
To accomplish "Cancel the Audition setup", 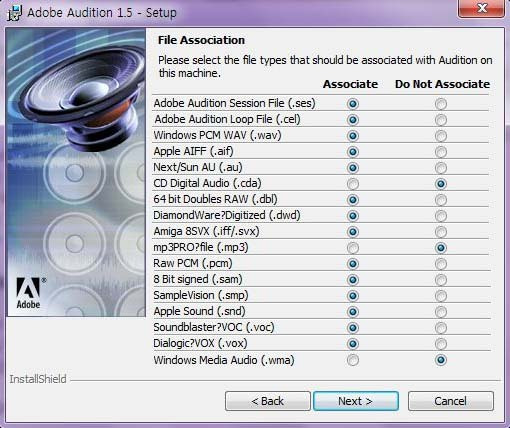I will pos(451,401).
